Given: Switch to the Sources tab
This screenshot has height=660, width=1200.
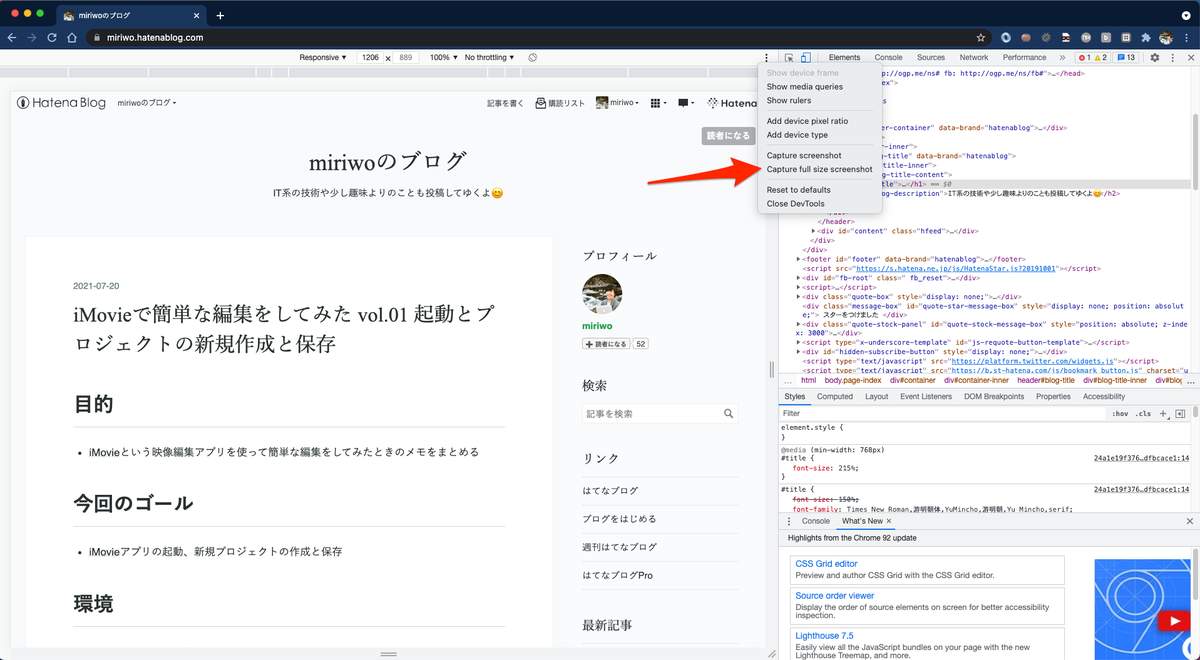Looking at the screenshot, I should (x=931, y=58).
